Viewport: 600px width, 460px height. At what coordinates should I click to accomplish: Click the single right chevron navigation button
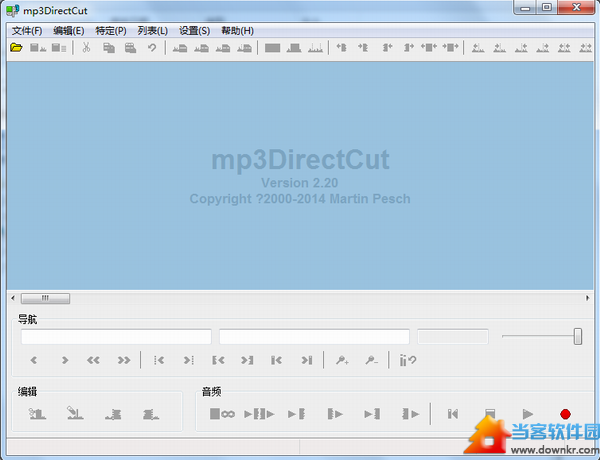tap(65, 360)
